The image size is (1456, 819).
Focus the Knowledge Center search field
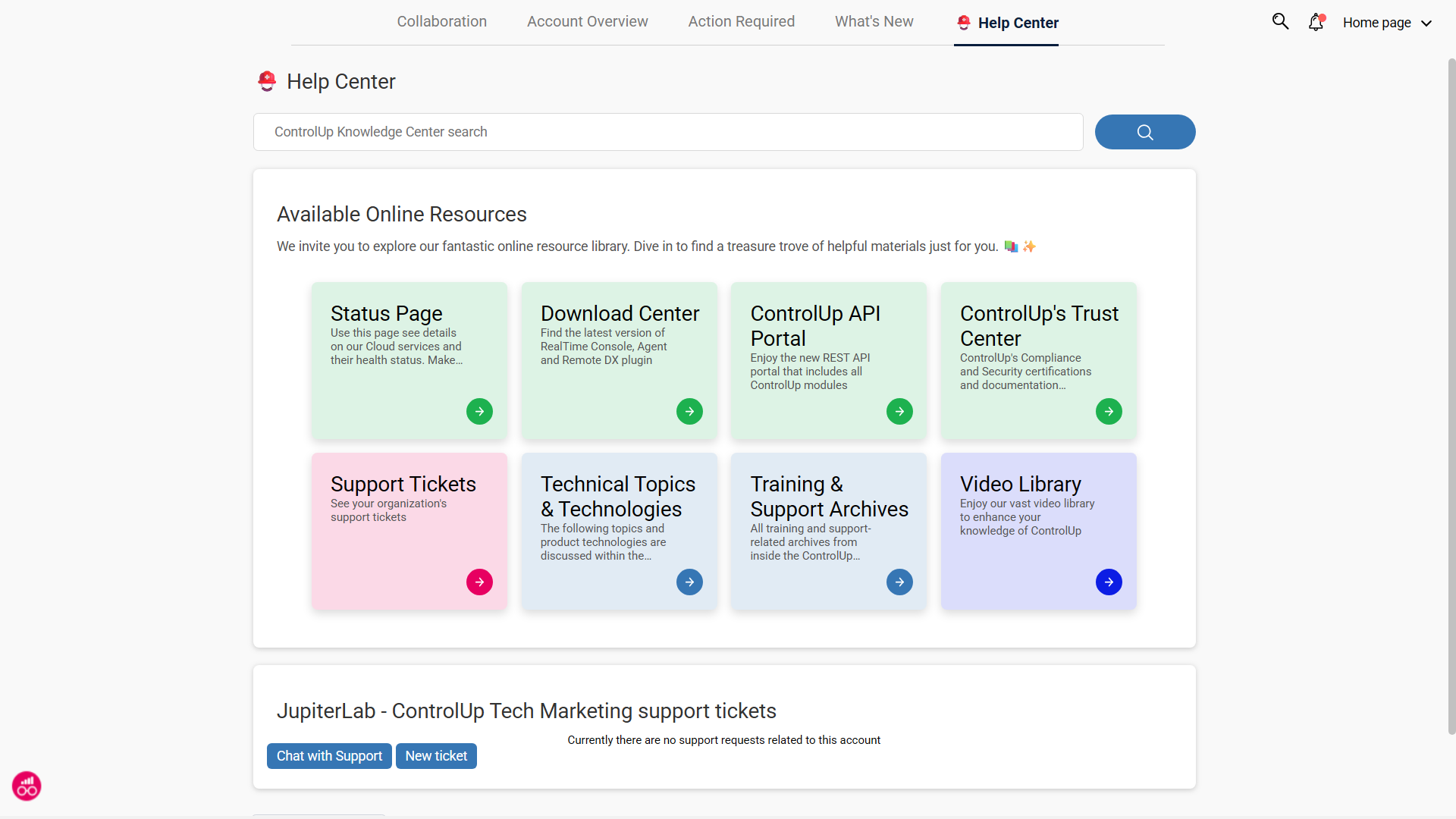click(668, 132)
